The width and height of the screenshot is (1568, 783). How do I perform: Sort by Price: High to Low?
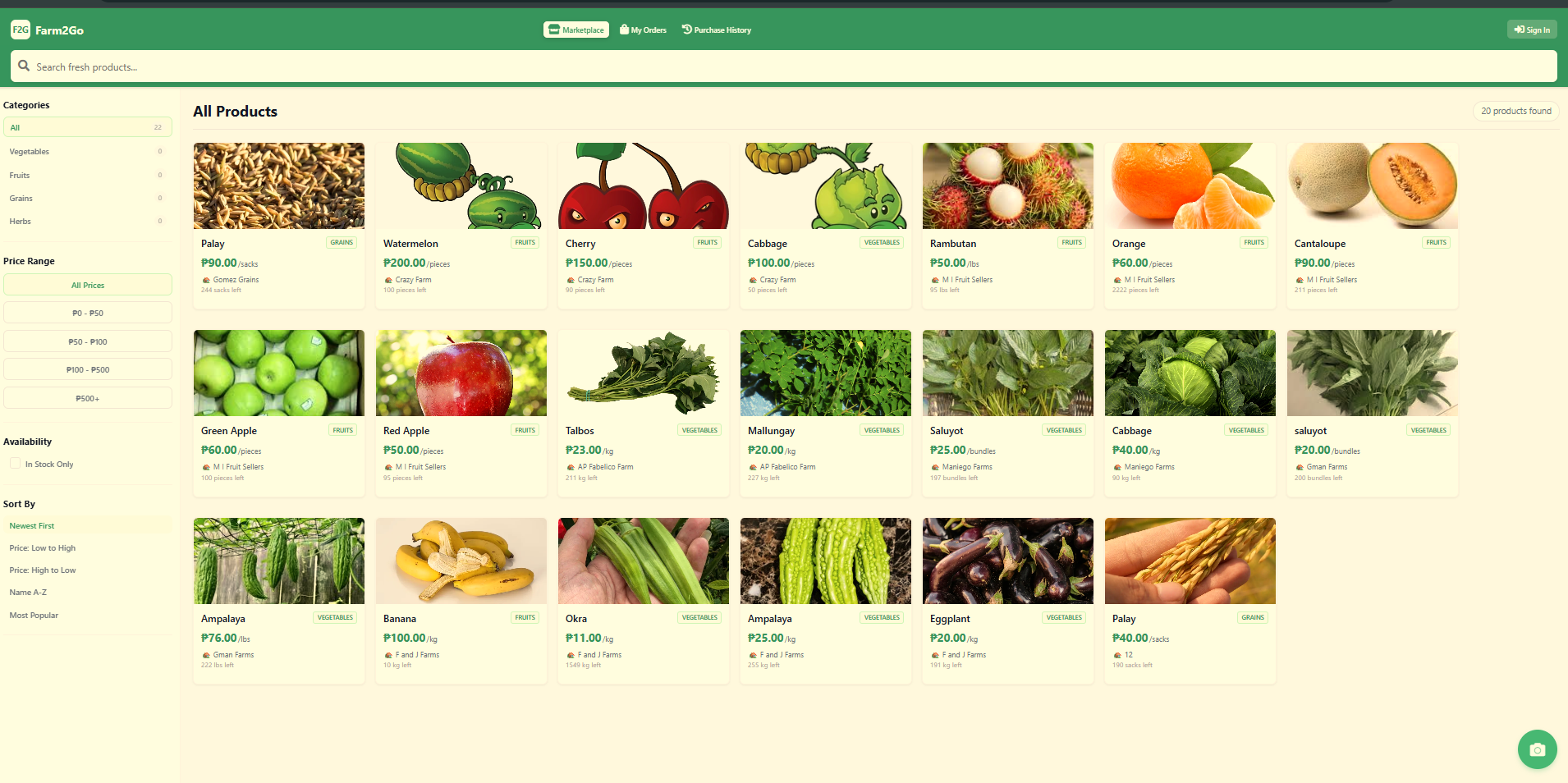click(88, 570)
